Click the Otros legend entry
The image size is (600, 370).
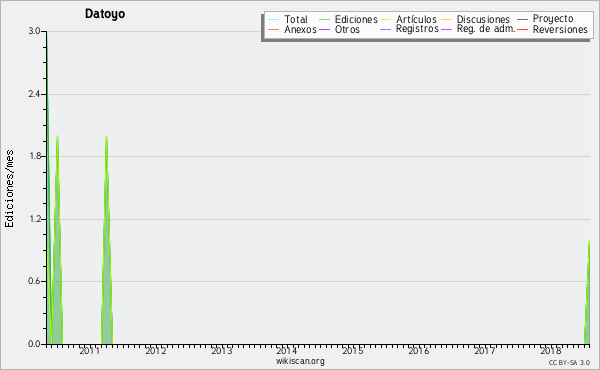pos(339,29)
